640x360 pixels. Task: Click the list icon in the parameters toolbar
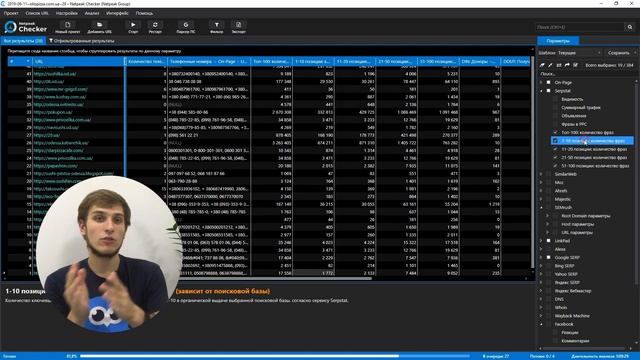pos(559,65)
